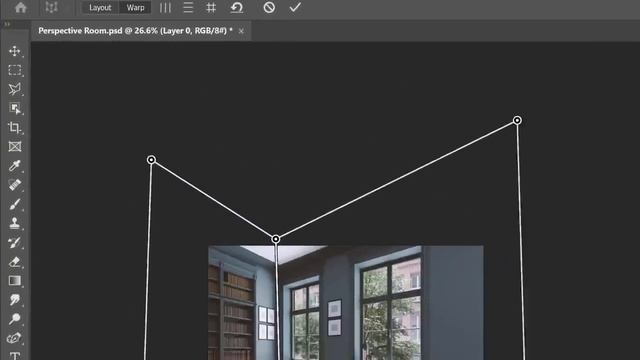Select the Eraser tool
This screenshot has width=640, height=360.
click(15, 262)
